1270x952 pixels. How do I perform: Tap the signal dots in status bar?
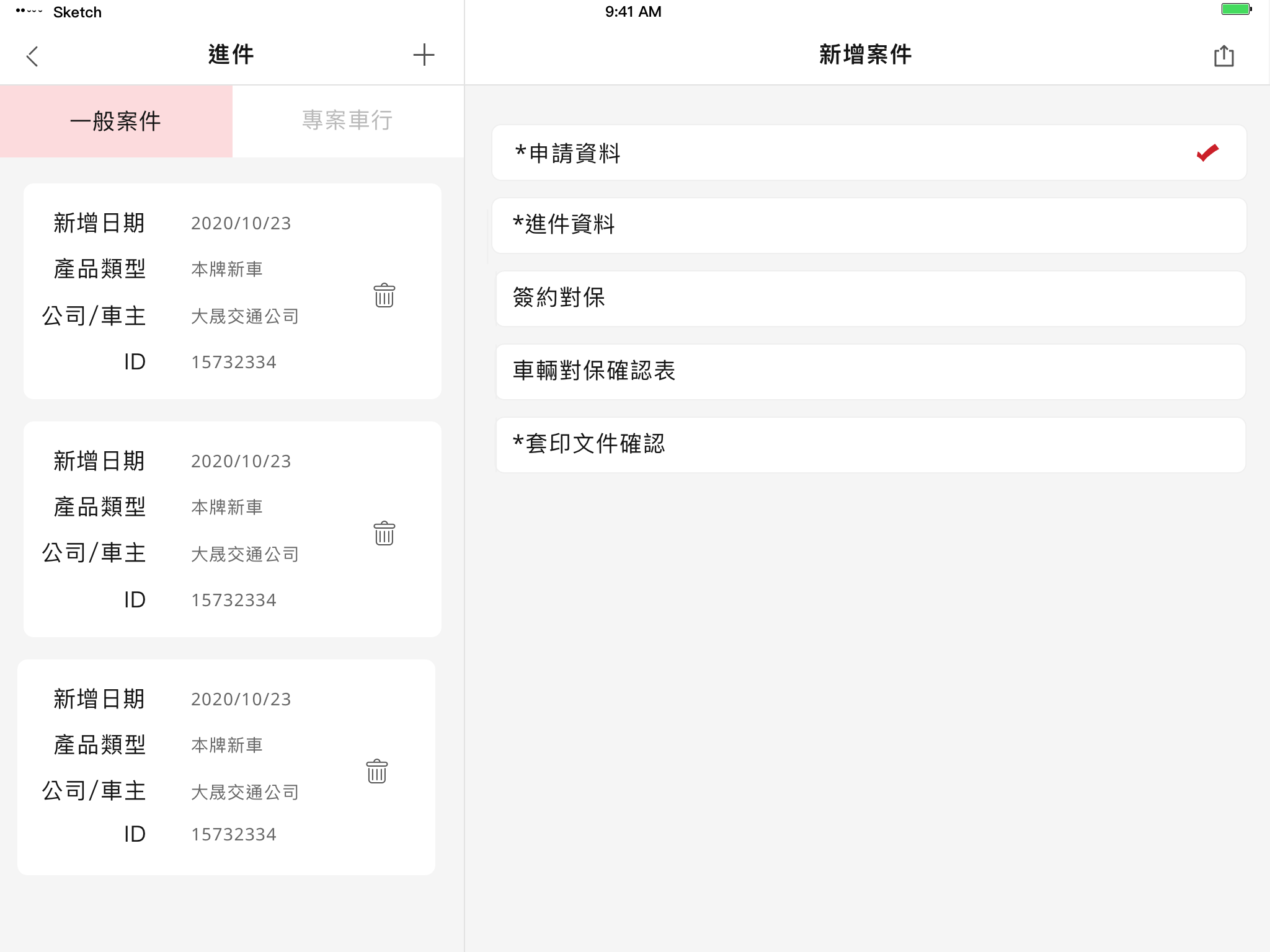coord(29,11)
